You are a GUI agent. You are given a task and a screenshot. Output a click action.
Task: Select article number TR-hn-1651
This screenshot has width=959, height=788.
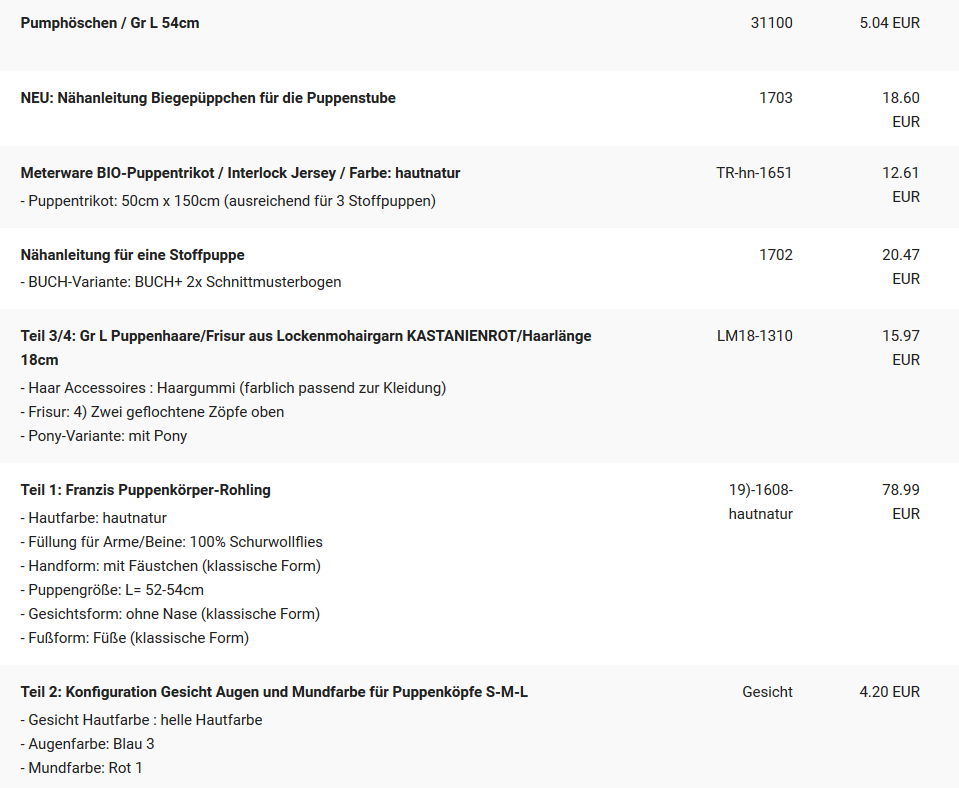click(754, 173)
